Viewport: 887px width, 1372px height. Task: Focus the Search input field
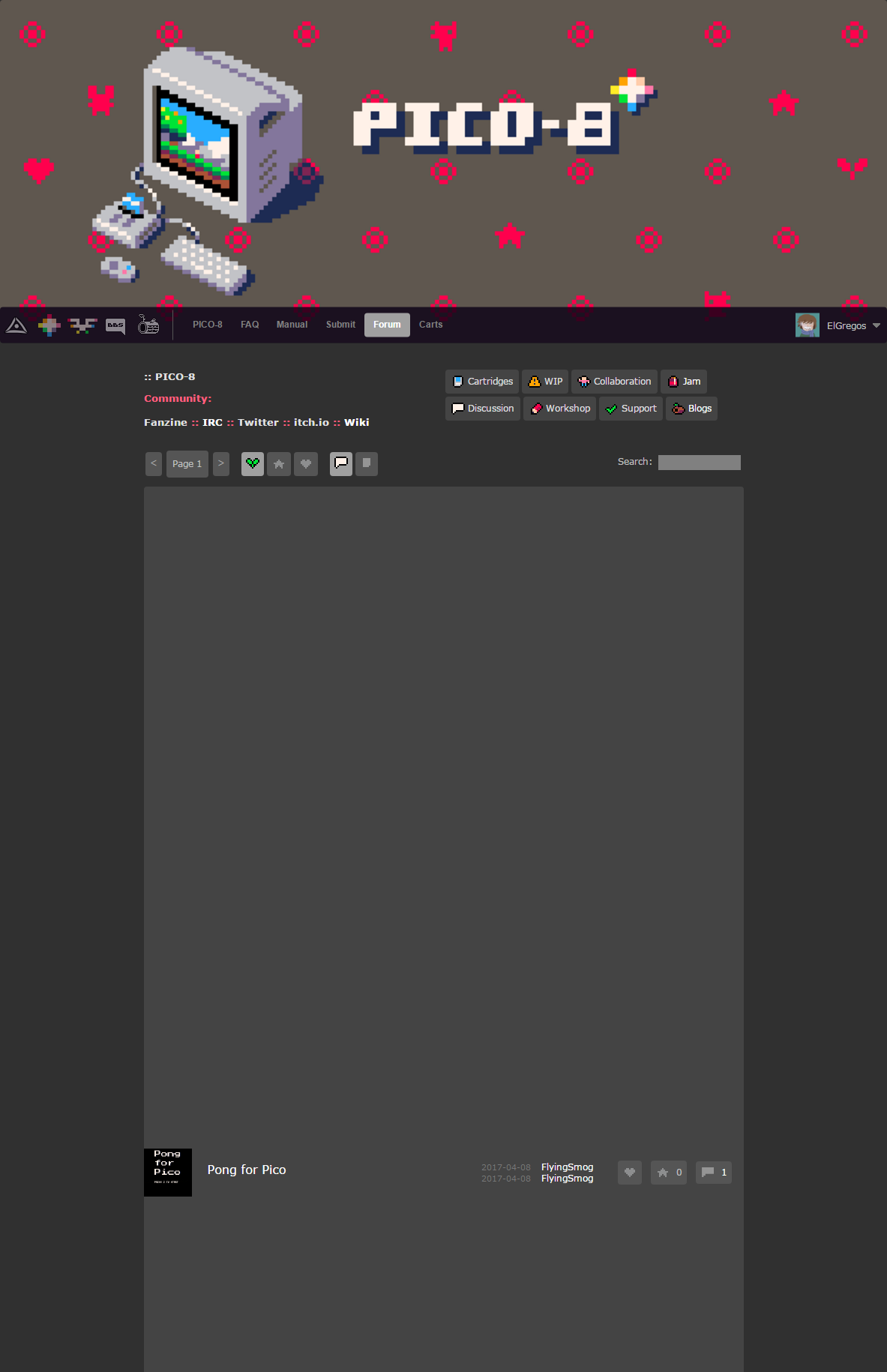(700, 463)
